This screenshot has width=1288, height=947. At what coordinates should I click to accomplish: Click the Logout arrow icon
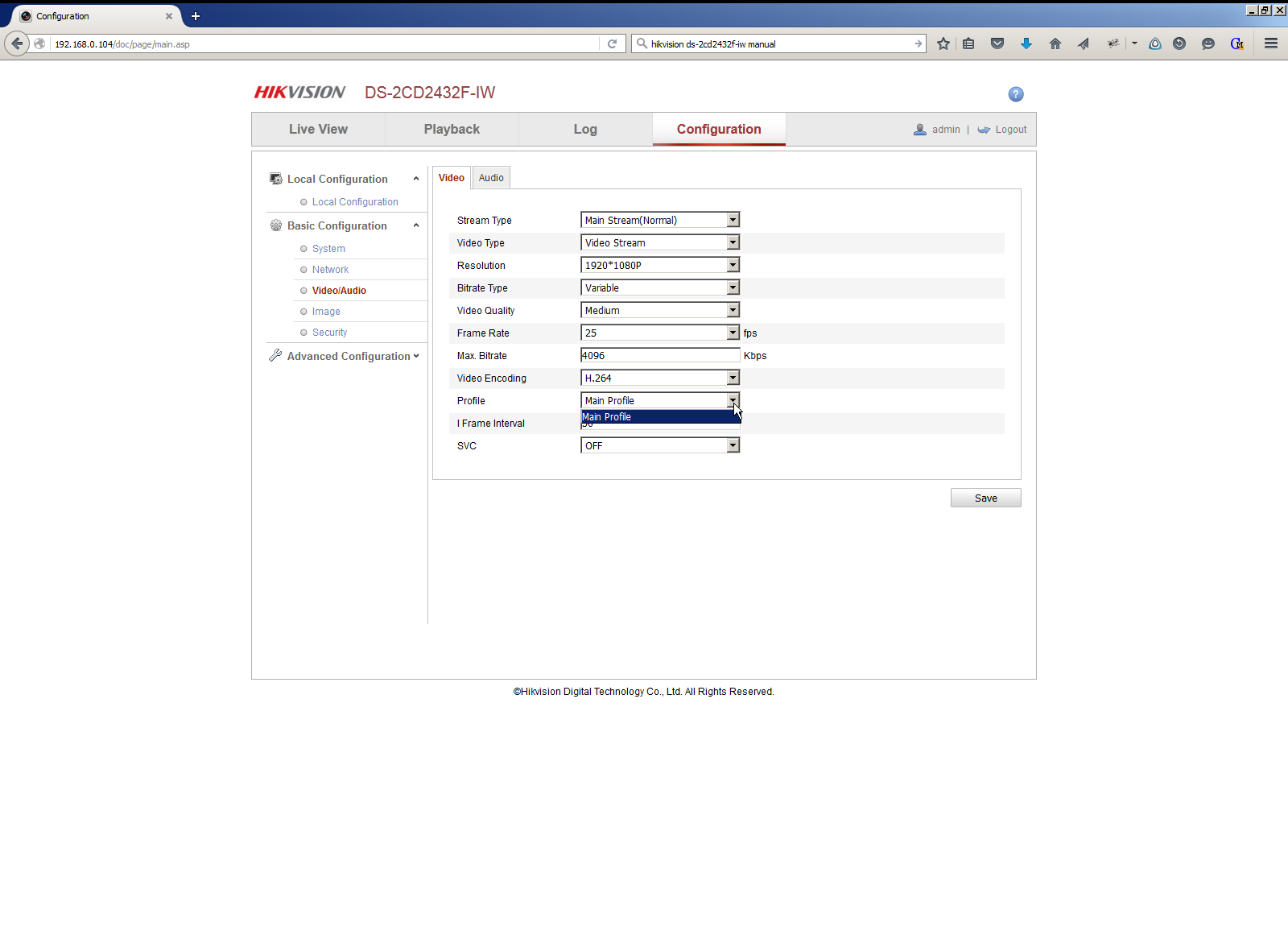pos(984,130)
